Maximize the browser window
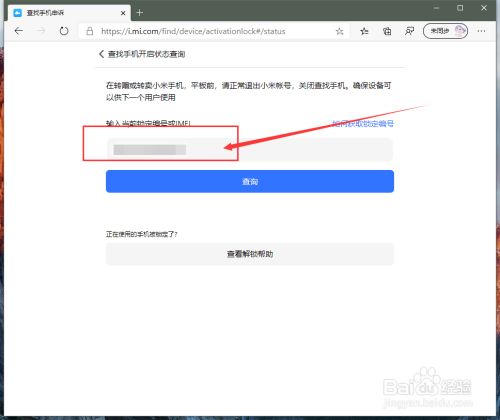 tap(460, 8)
